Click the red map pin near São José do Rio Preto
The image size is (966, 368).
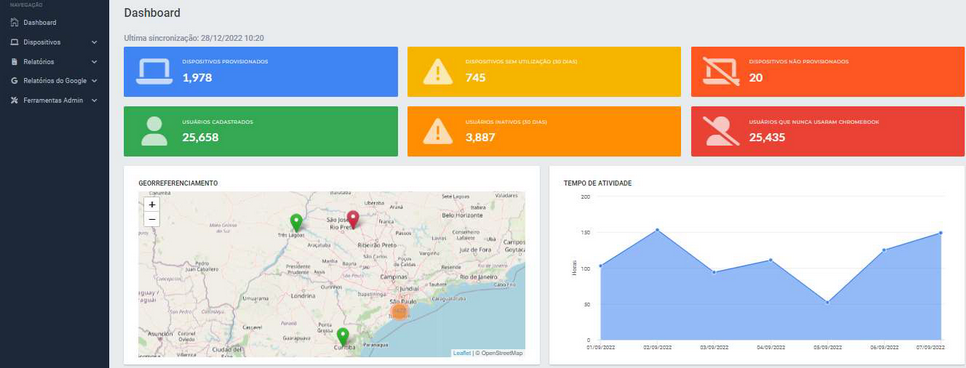[352, 219]
